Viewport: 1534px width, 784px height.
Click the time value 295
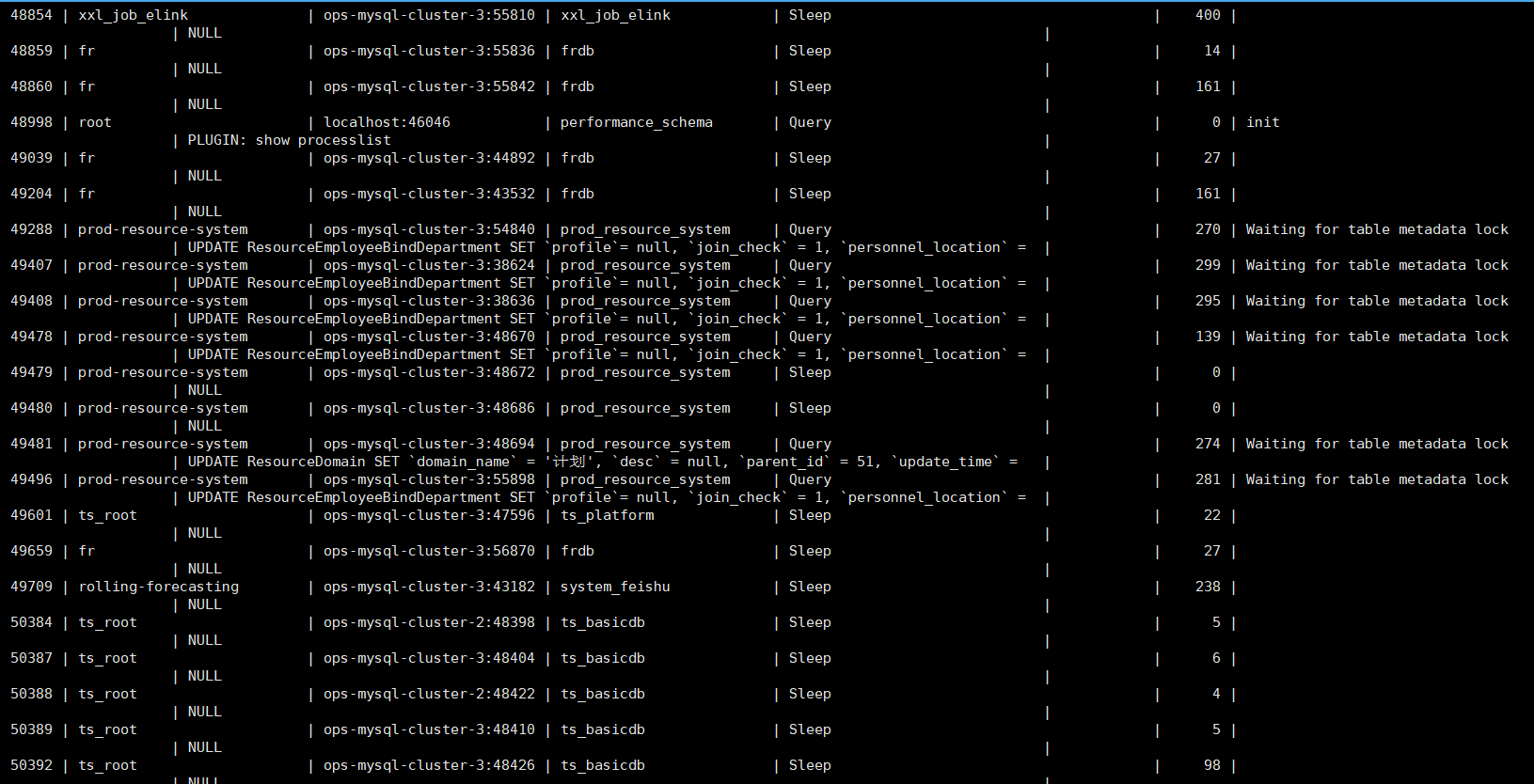pos(1208,301)
